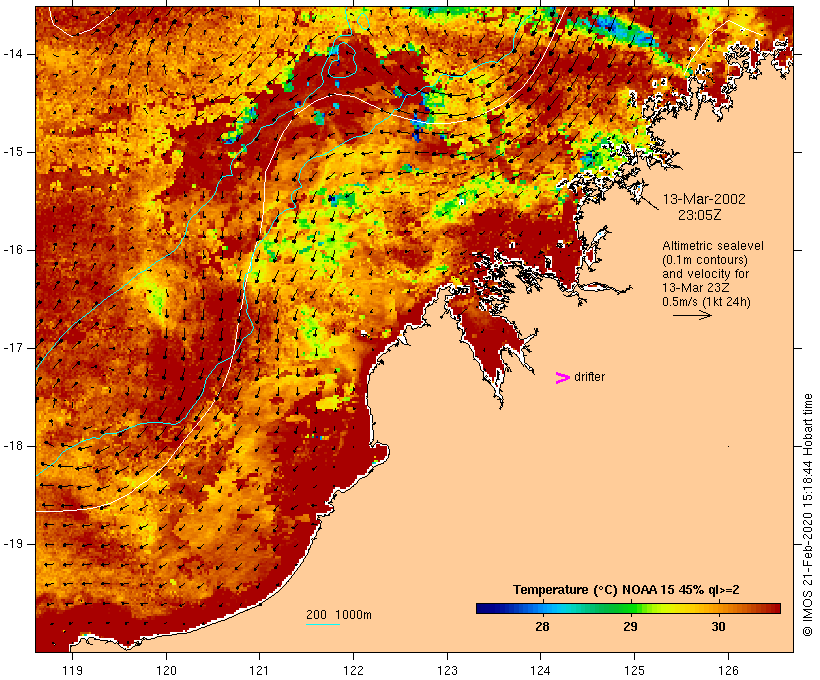Click the 'Temperature (°C) NOAA 15 45% ql>=2' title
Image resolution: width=820 pixels, height=680 pixels.
coord(626,590)
